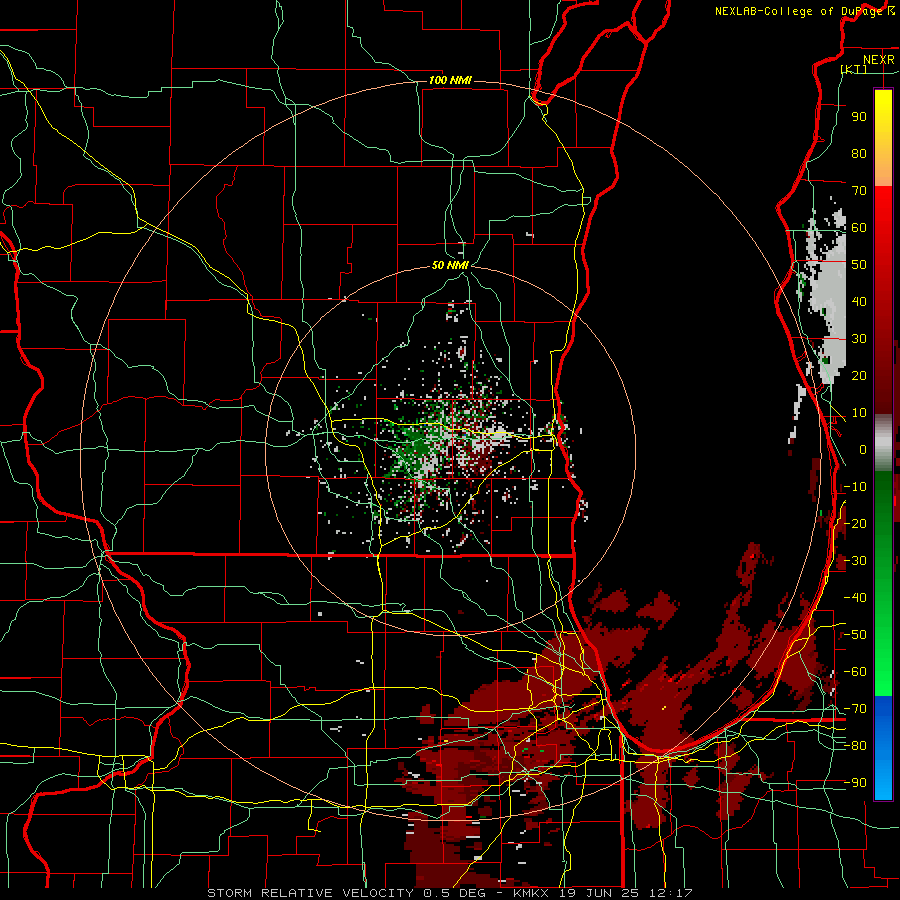900x900 pixels.
Task: Click the 50 NMI range ring label
Action: tap(450, 265)
